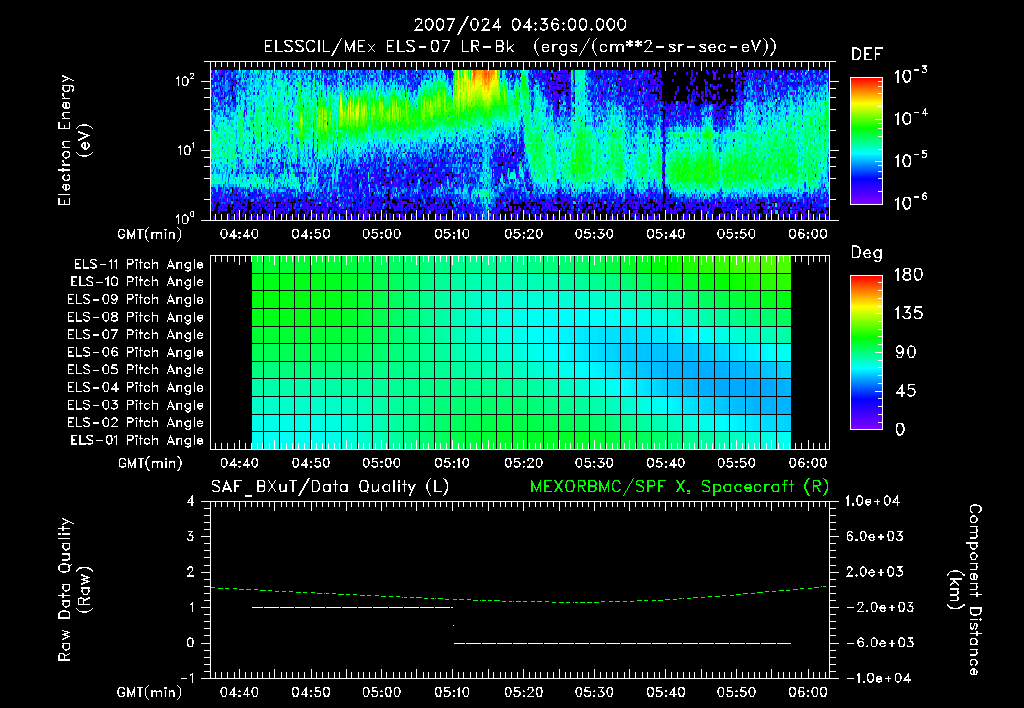The height and width of the screenshot is (708, 1024).
Task: Click the 1.0e+04 right axis value
Action: tap(872, 501)
